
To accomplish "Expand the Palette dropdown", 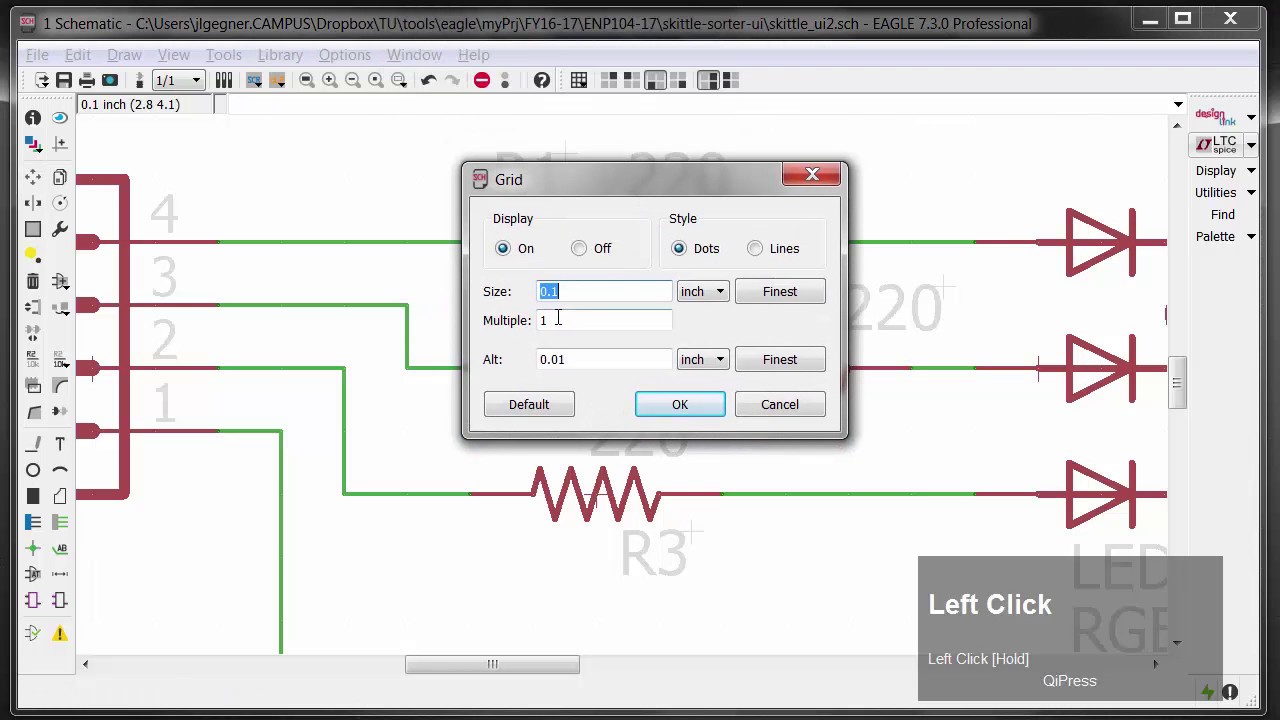I will (1250, 237).
